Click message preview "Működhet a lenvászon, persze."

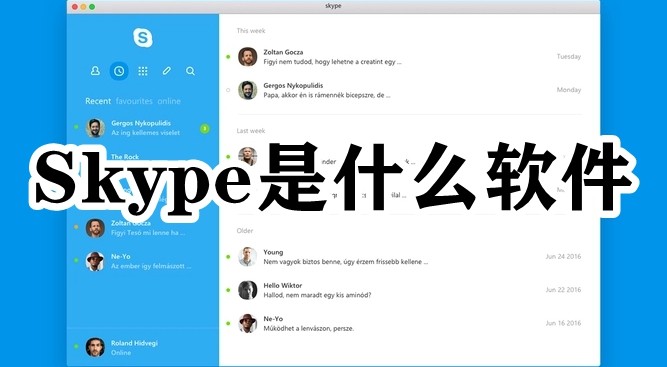[x=308, y=329]
